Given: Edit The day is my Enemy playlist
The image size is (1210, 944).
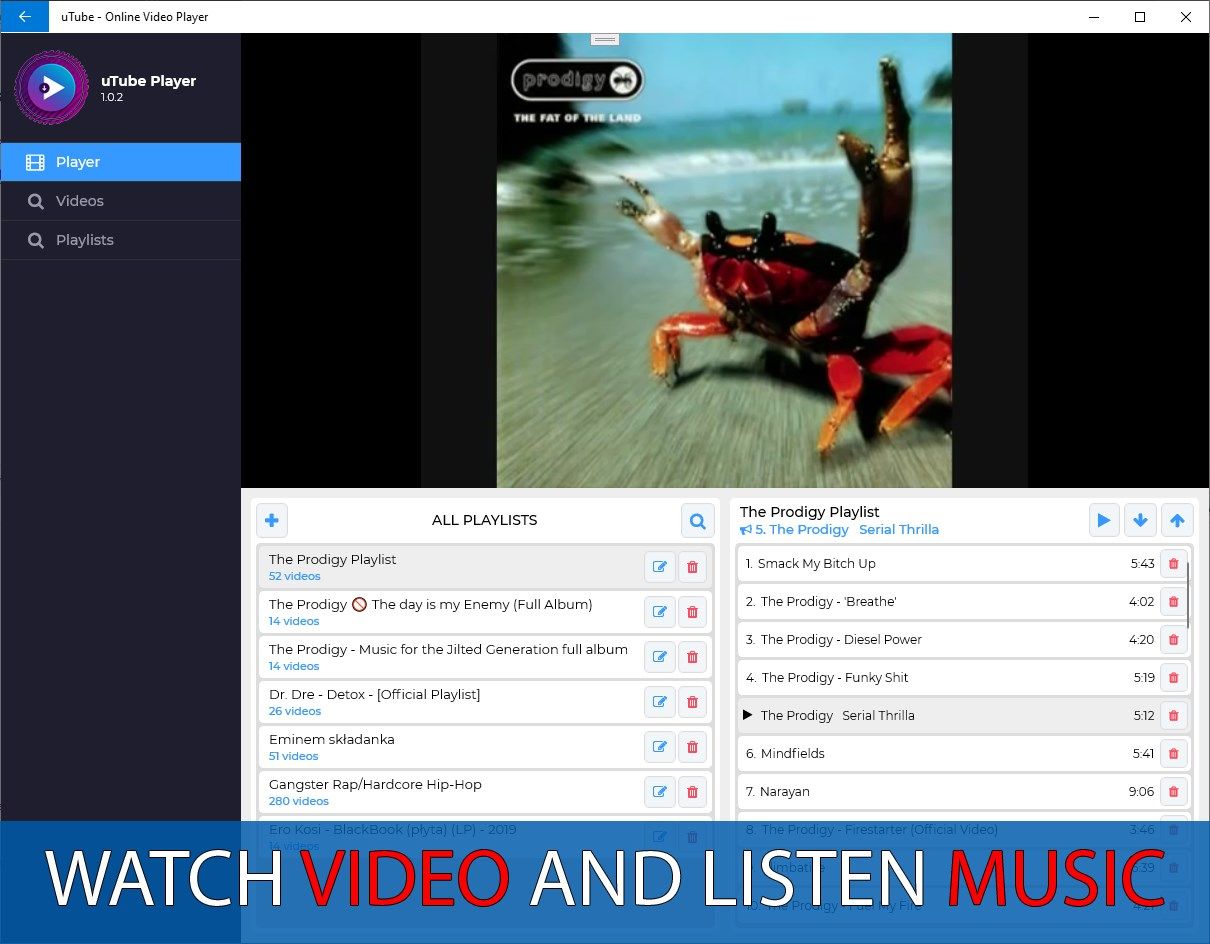Looking at the screenshot, I should [x=660, y=612].
